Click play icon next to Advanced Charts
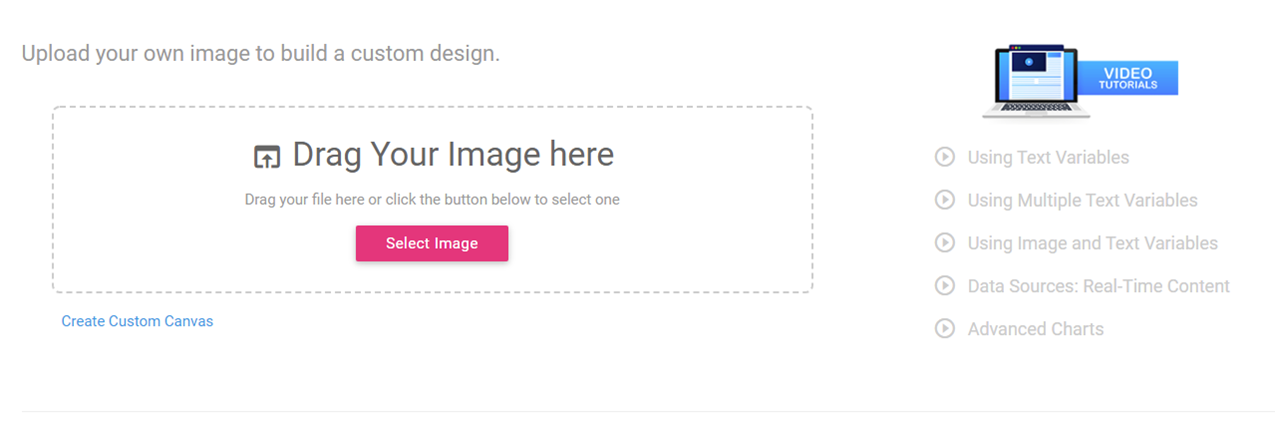 944,329
